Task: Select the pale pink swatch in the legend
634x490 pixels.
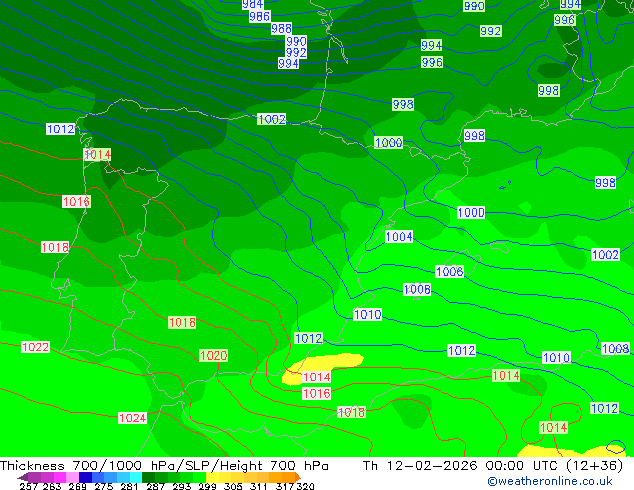Action: pyautogui.click(x=72, y=477)
